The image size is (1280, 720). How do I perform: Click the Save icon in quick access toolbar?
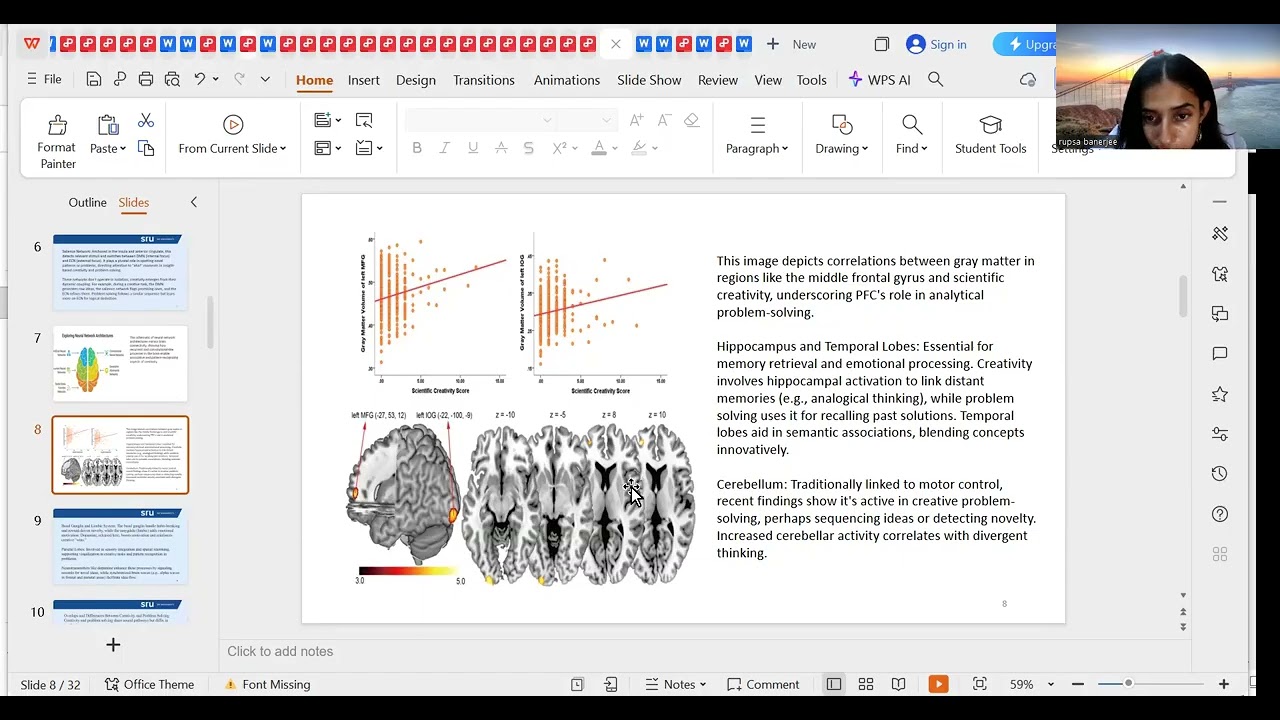tap(93, 79)
